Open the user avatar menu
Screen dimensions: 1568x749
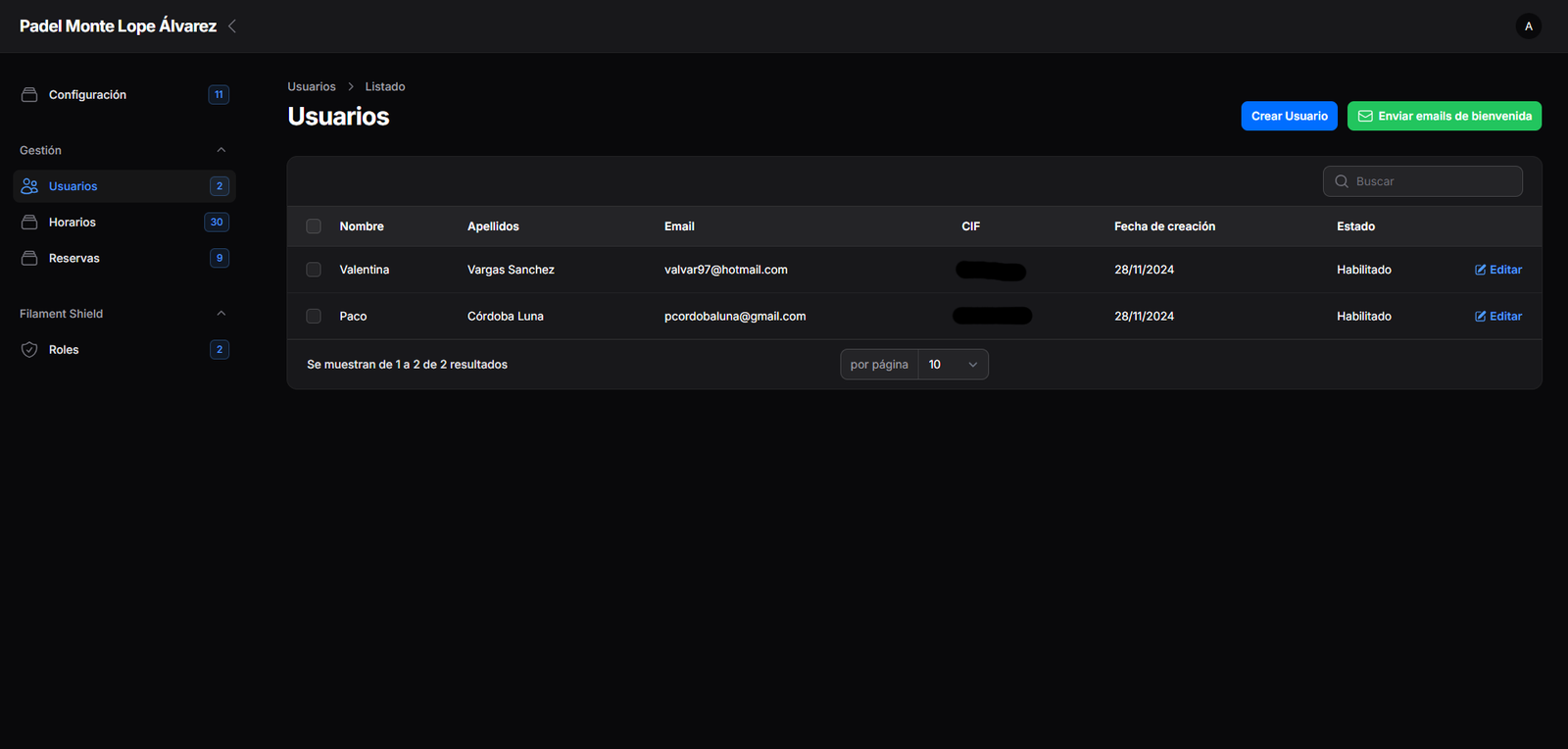1528,26
